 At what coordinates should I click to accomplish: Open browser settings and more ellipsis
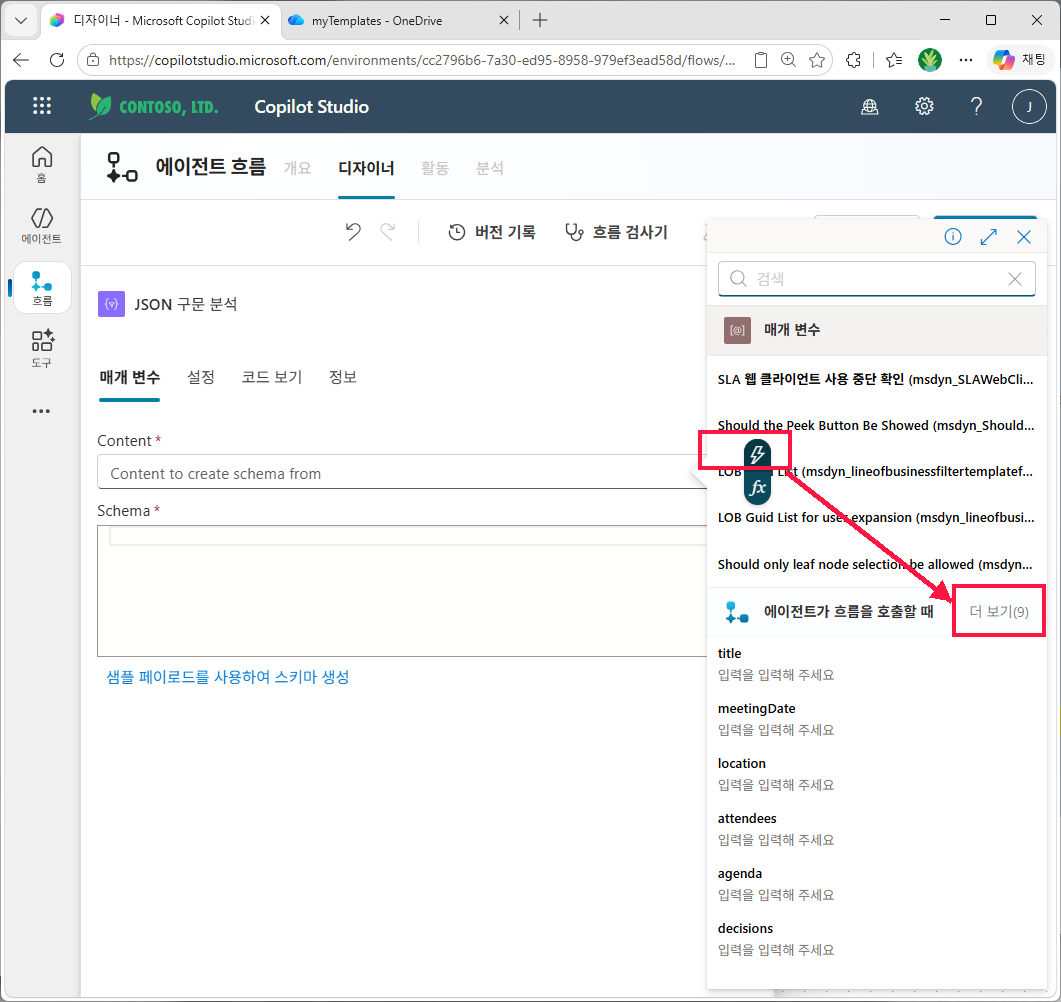(x=966, y=60)
